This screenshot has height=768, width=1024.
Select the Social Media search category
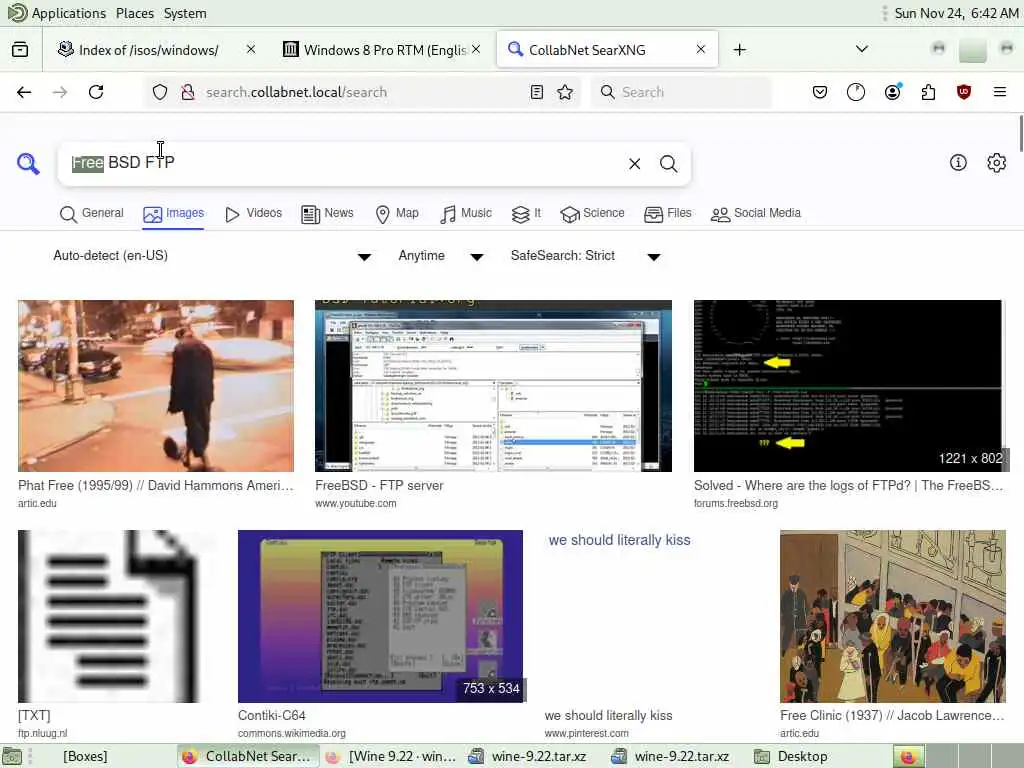point(756,214)
